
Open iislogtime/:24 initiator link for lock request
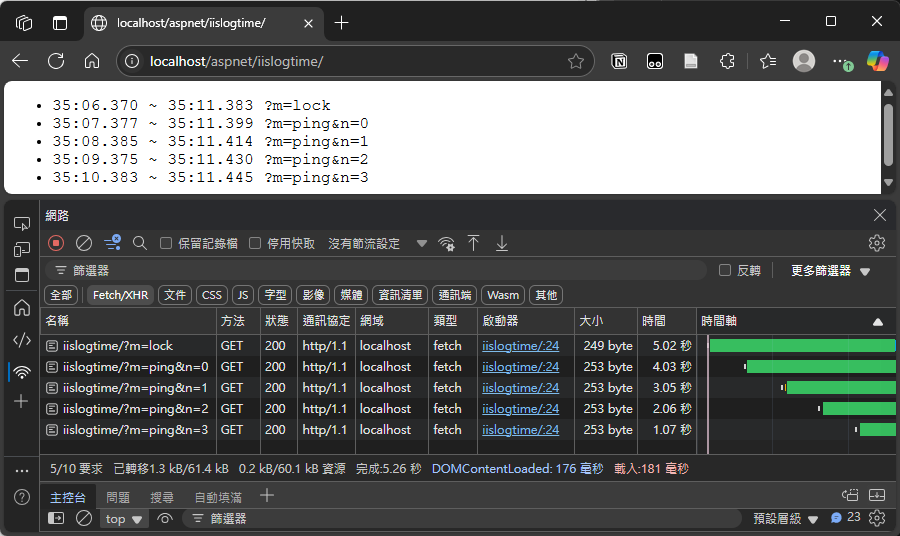point(520,346)
